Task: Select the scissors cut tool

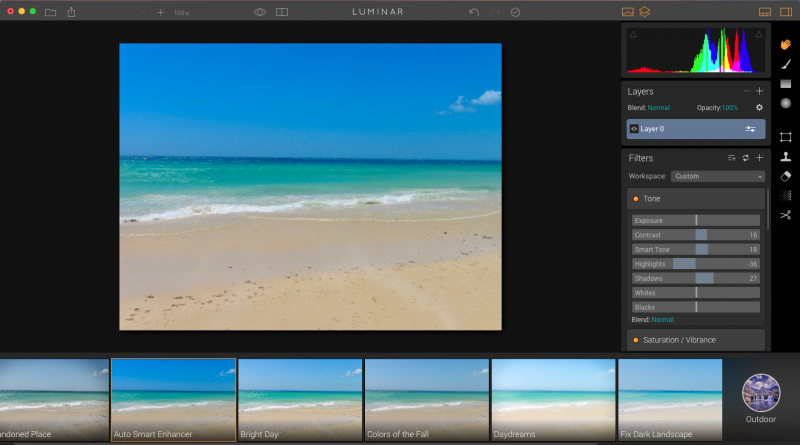Action: [x=786, y=215]
